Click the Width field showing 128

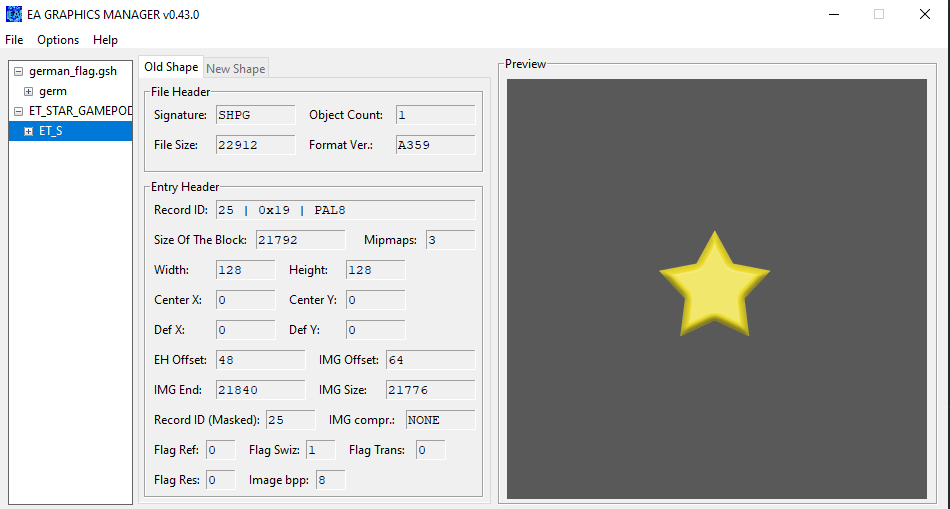coord(245,270)
